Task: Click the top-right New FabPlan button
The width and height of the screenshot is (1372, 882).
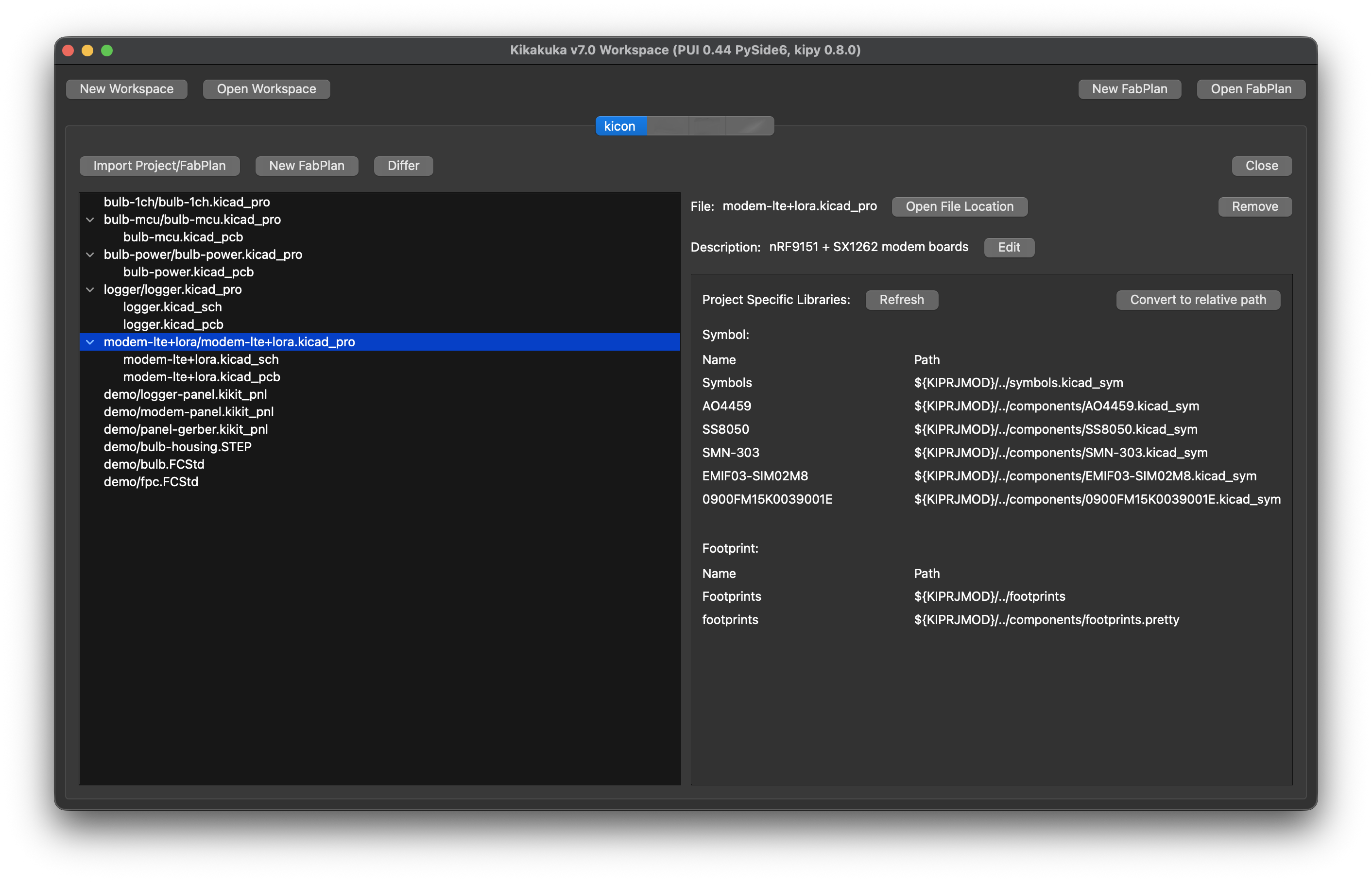Action: 1129,89
